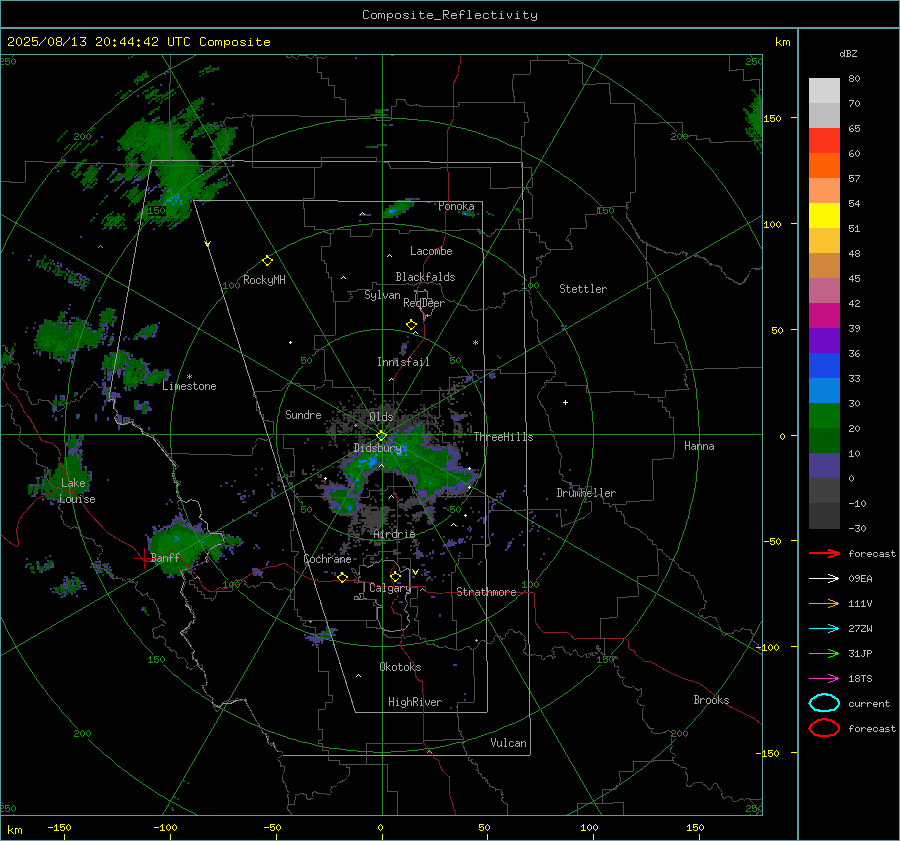Click the Innisfail city label
This screenshot has height=841, width=900.
pos(403,362)
